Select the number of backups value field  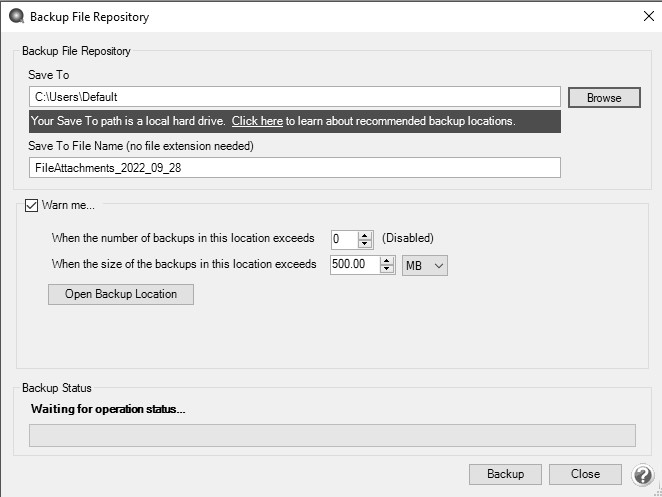point(344,239)
